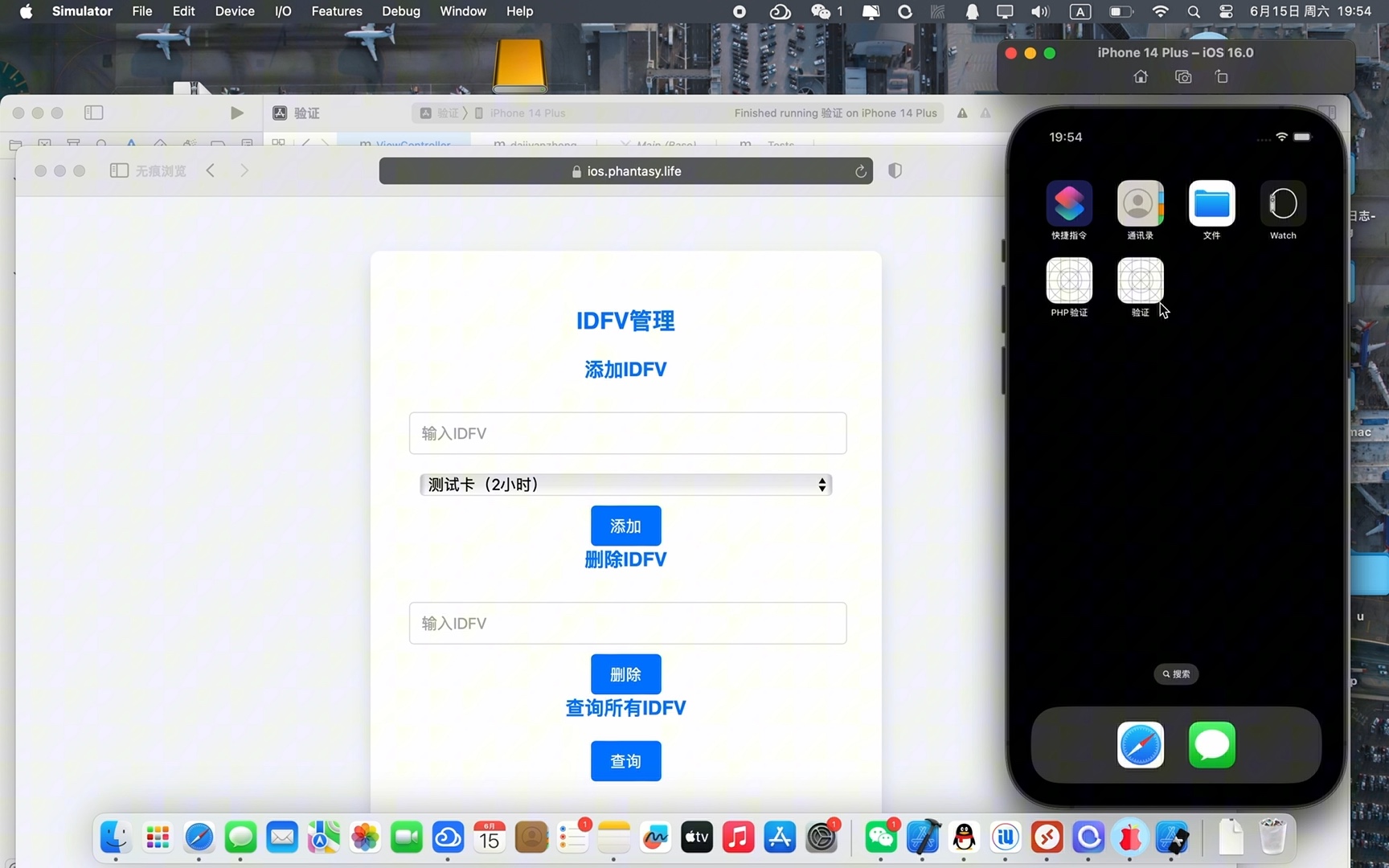Click the Xcode Run play button
This screenshot has width=1389, height=868.
pyautogui.click(x=236, y=113)
